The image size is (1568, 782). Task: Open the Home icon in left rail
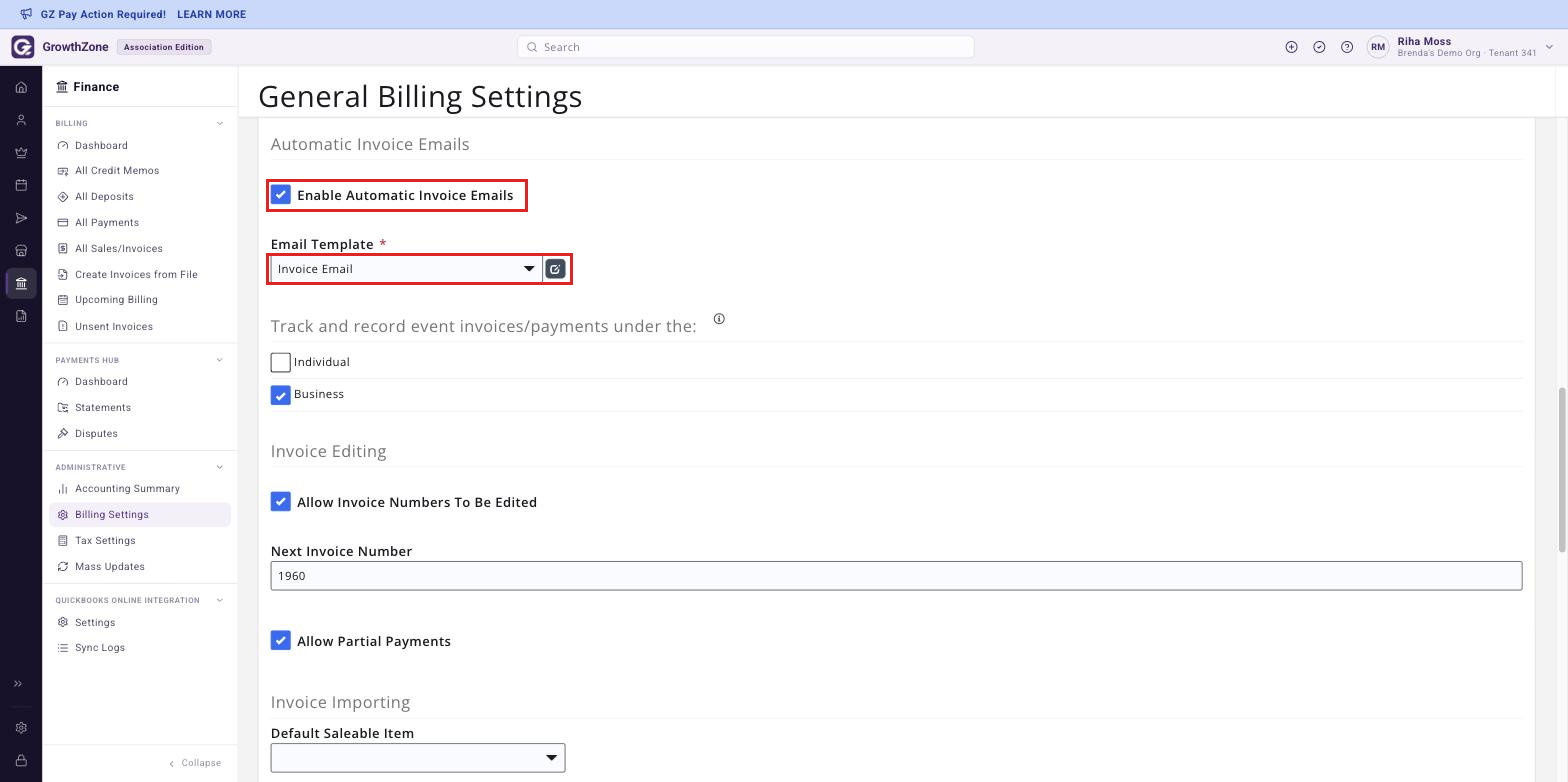(x=21, y=88)
